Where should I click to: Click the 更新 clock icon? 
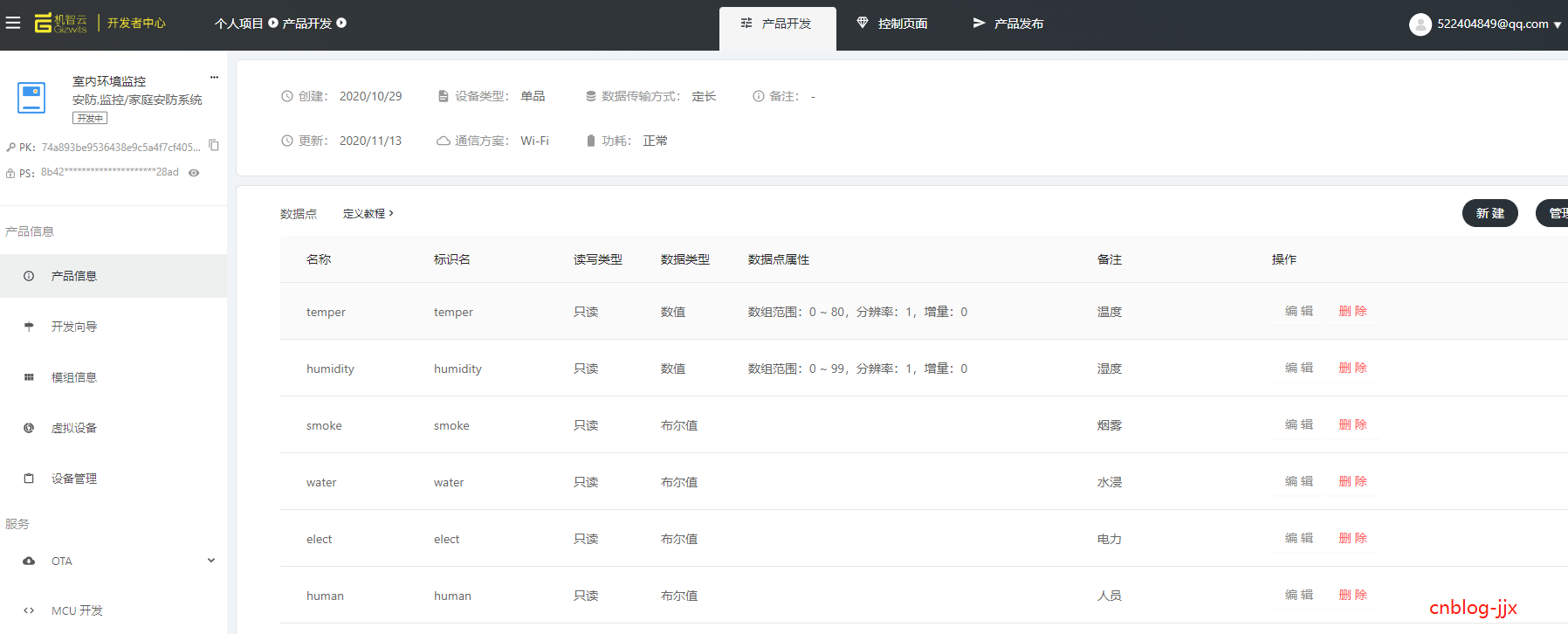click(x=286, y=141)
